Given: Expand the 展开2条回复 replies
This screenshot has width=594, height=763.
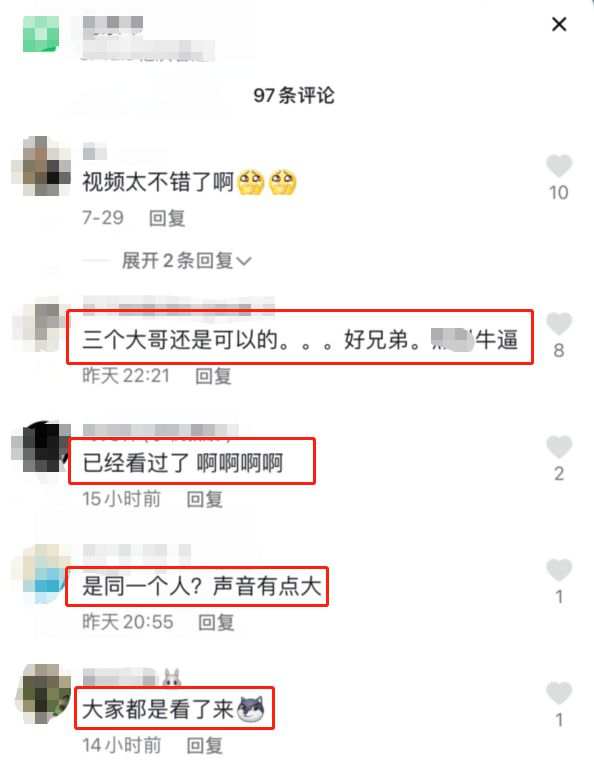Looking at the screenshot, I should (186, 261).
